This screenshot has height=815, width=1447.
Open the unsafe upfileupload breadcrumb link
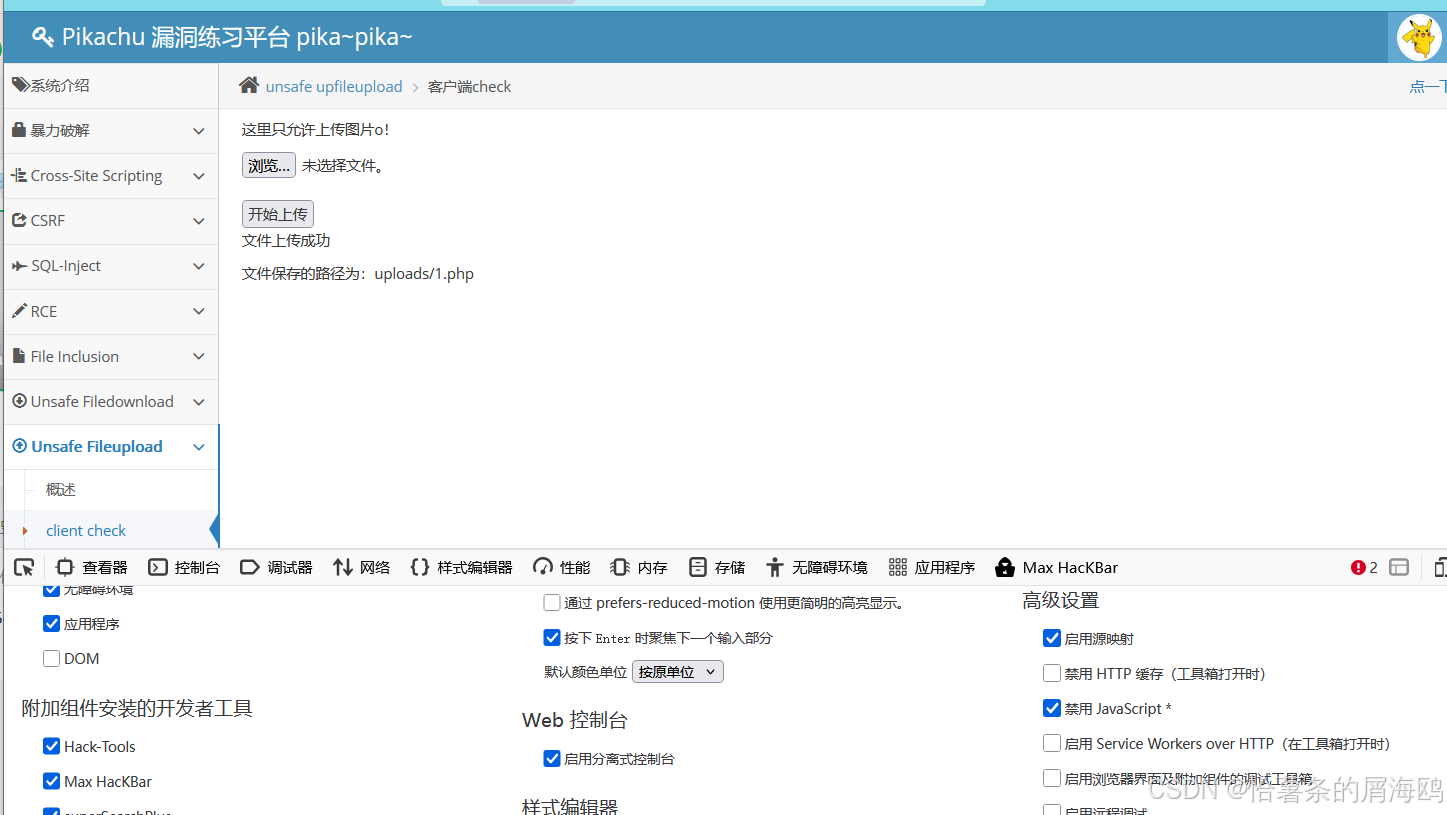tap(334, 86)
